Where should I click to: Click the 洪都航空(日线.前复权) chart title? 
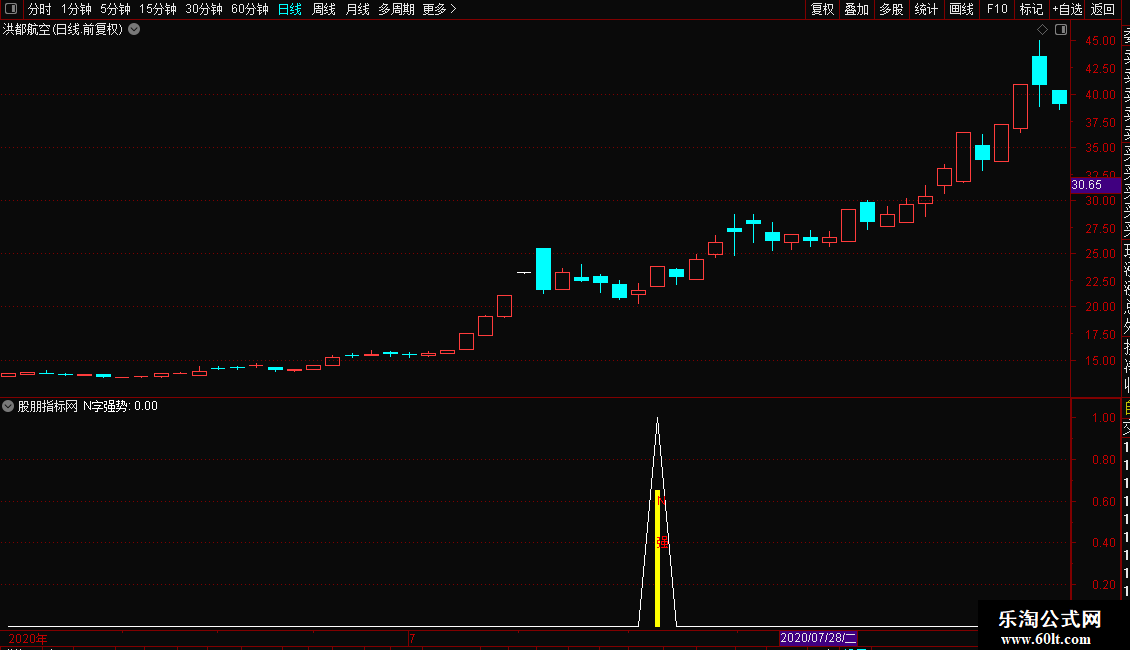click(63, 30)
